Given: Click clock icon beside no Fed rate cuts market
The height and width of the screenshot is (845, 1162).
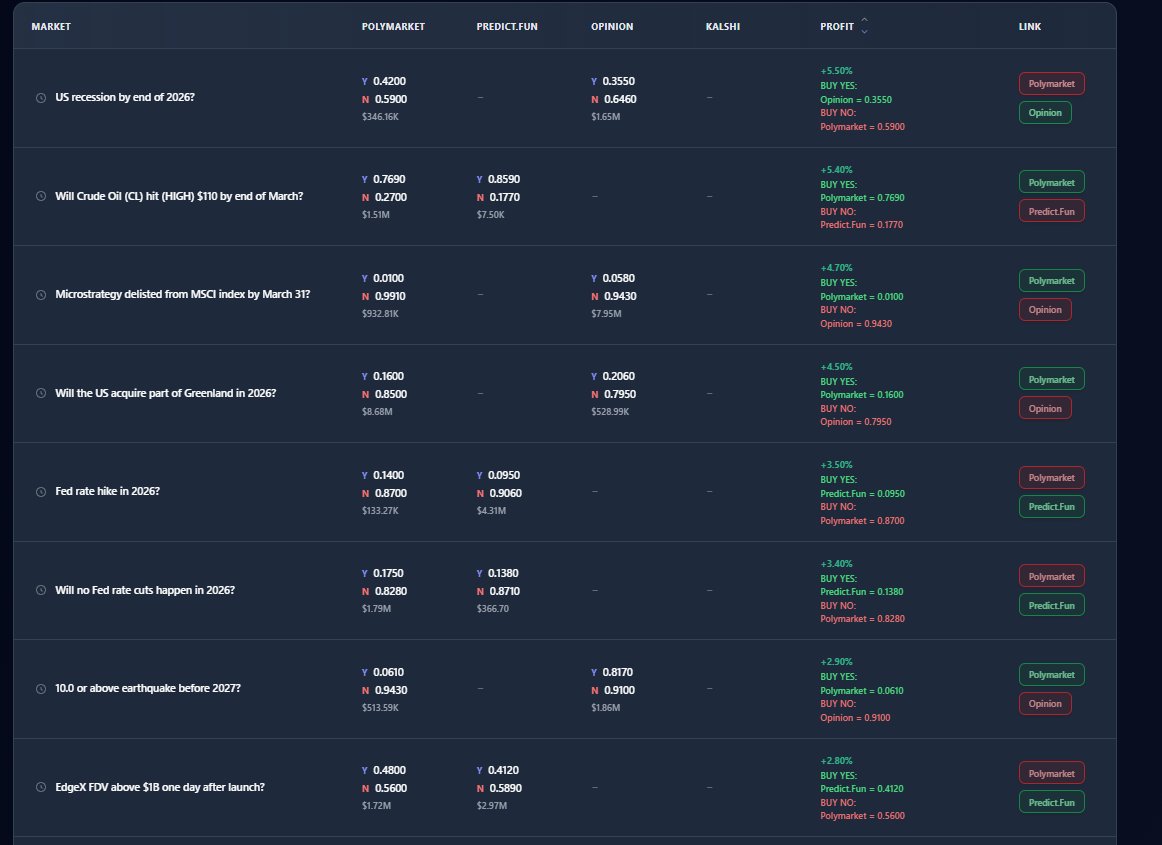Looking at the screenshot, I should [x=41, y=590].
